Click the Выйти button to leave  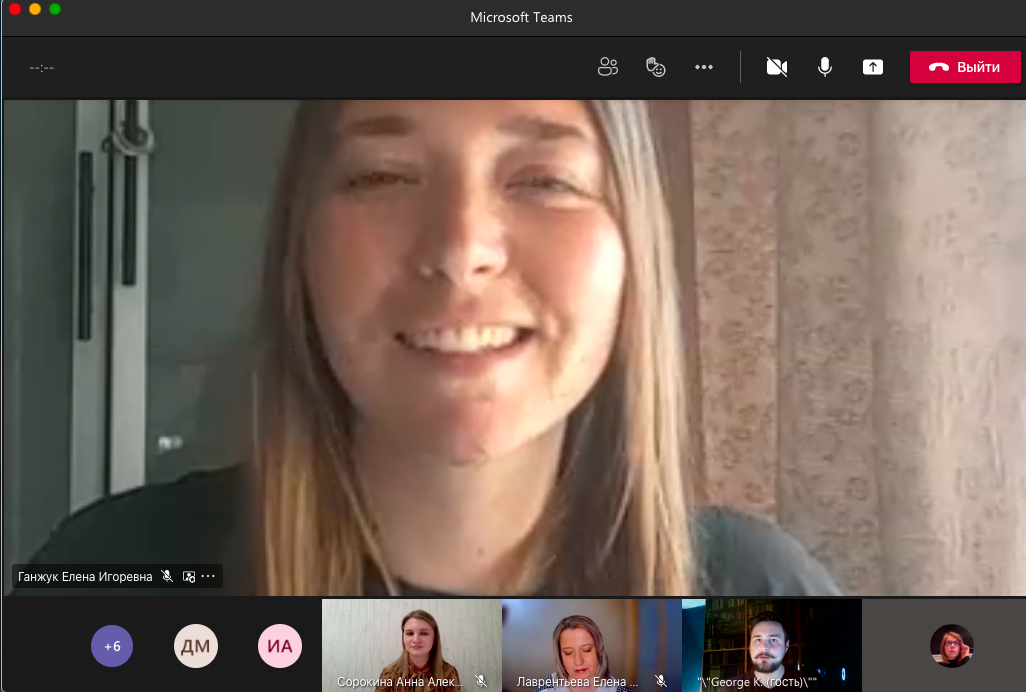(964, 67)
